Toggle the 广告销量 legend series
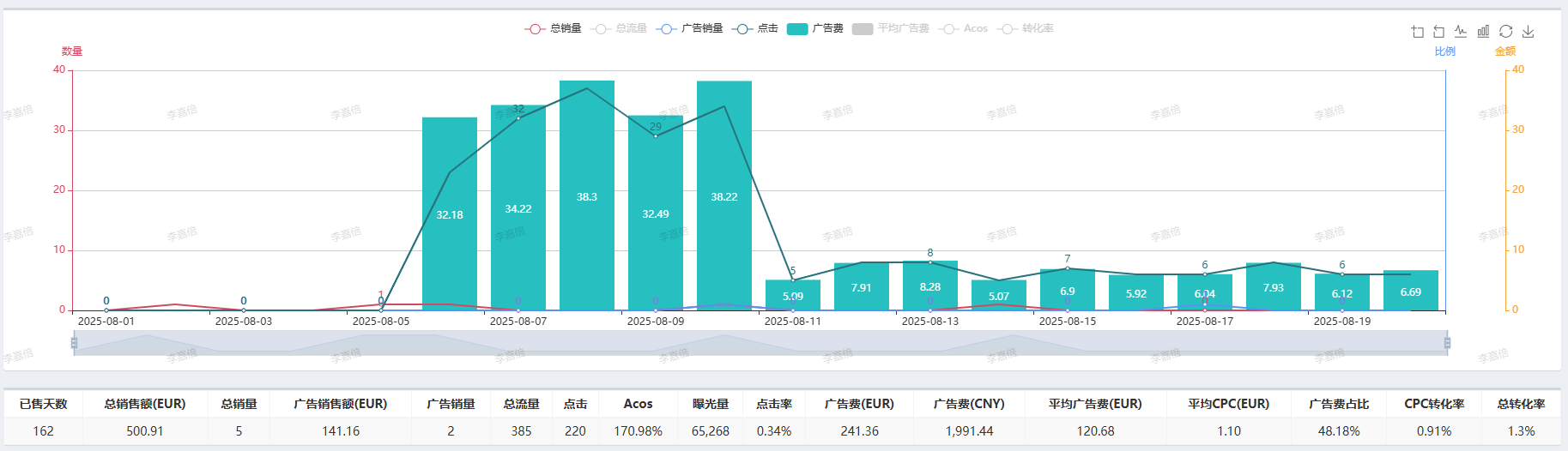1568x451 pixels. click(x=690, y=28)
